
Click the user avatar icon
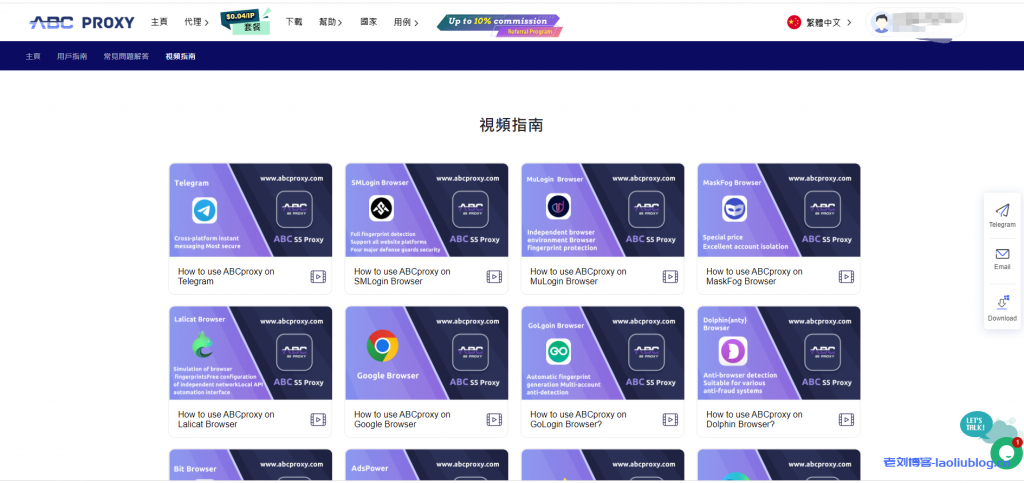click(x=881, y=22)
